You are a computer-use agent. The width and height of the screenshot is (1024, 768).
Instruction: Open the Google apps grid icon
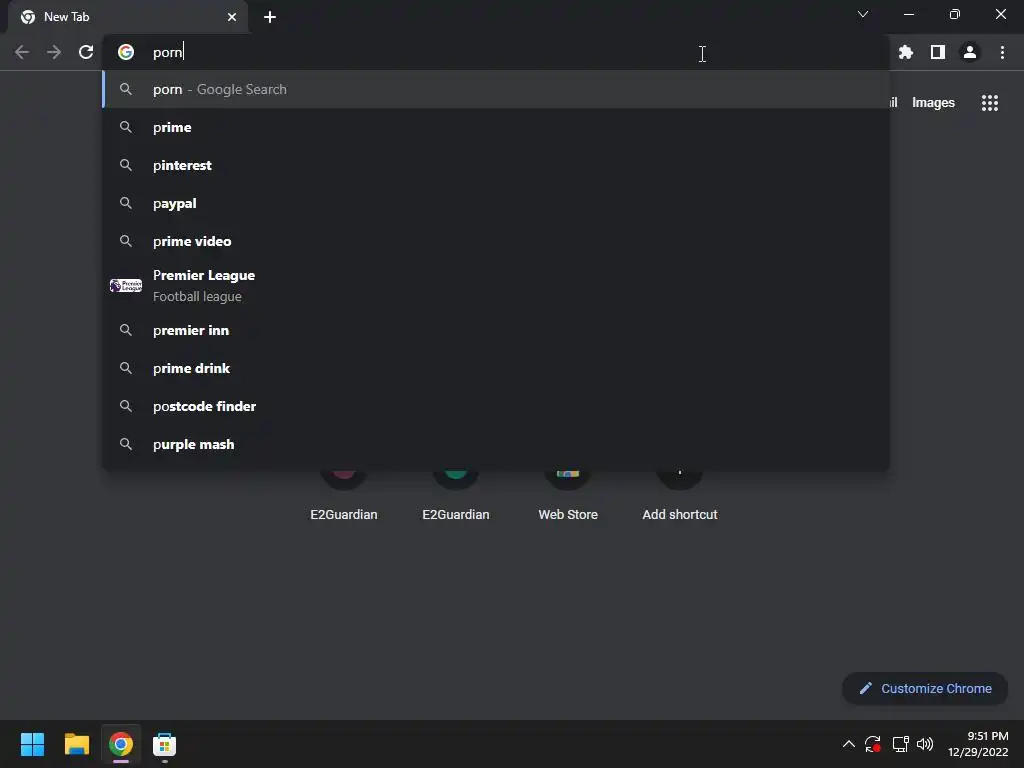click(990, 103)
